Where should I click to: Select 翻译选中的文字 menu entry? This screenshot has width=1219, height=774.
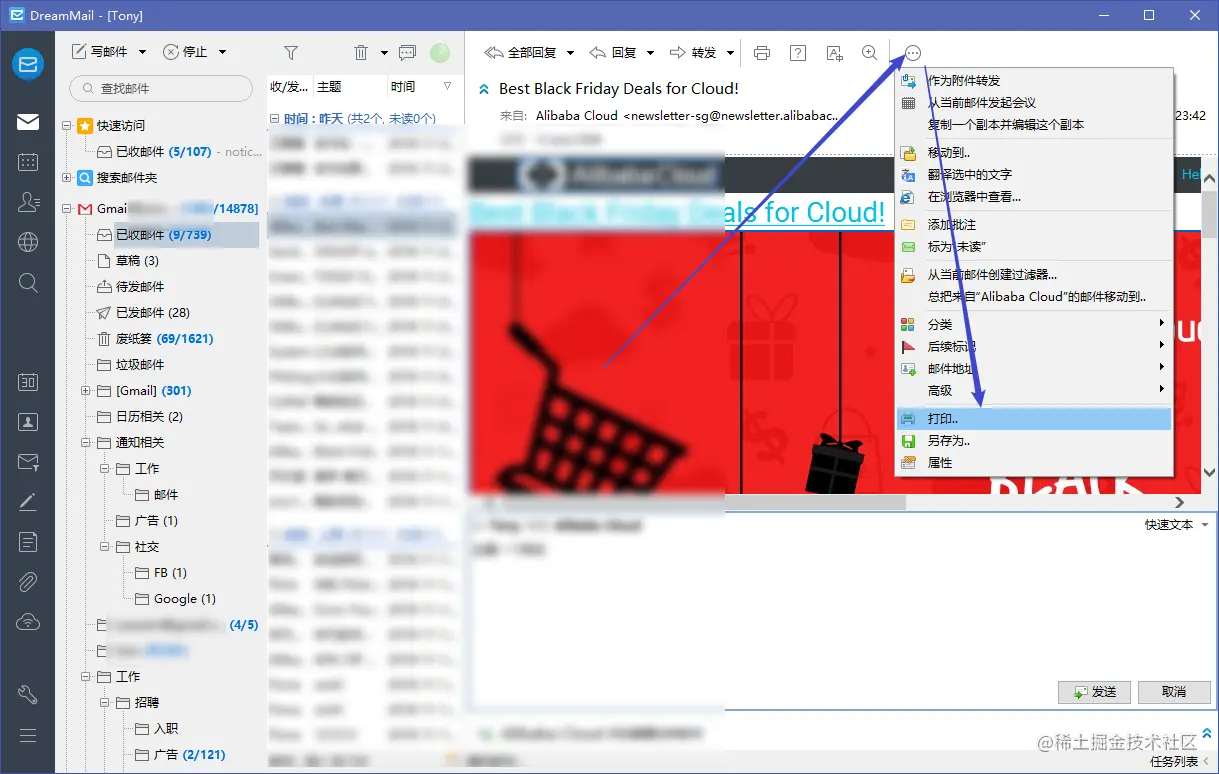click(1034, 175)
